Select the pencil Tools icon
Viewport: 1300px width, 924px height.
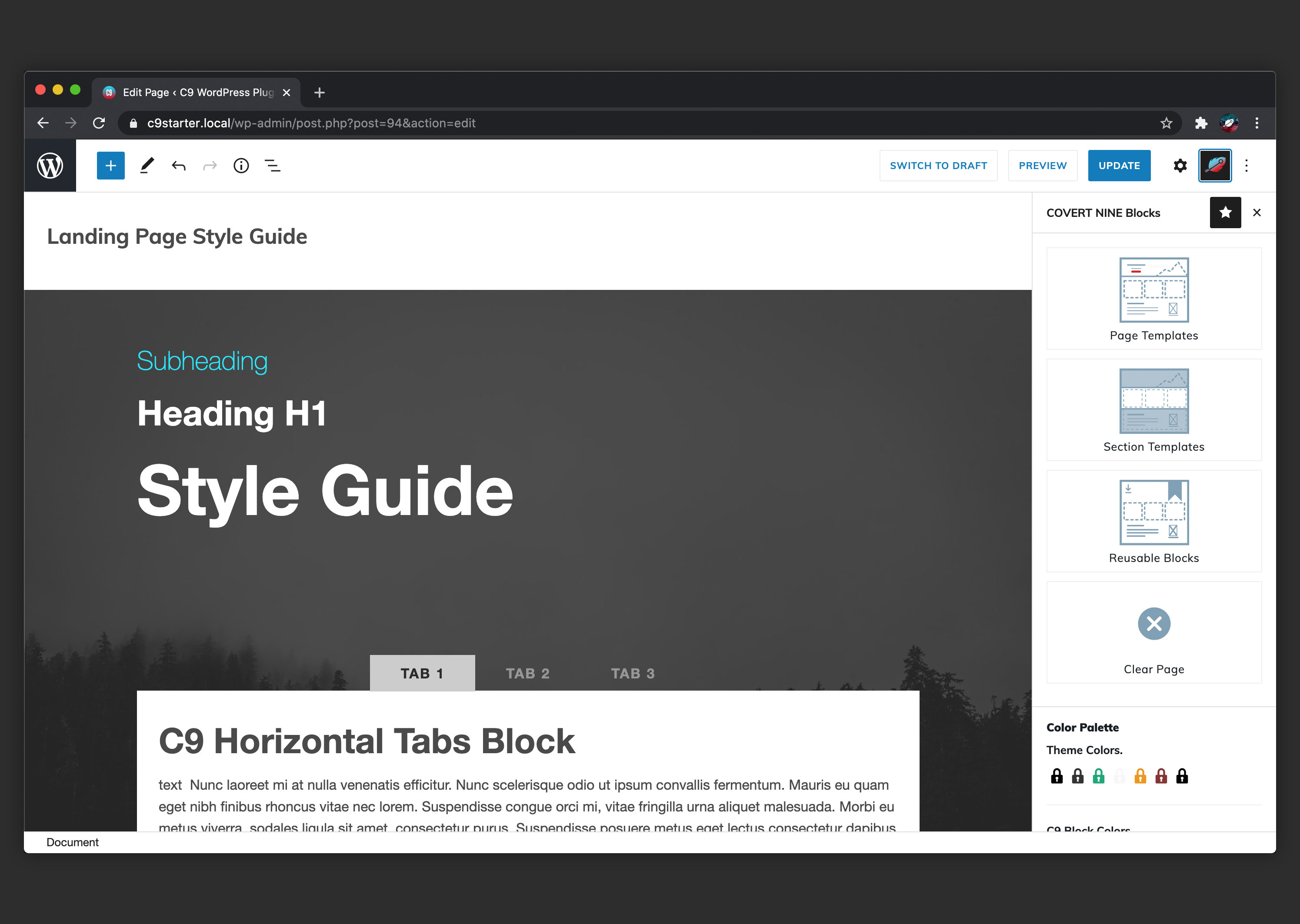click(x=147, y=166)
